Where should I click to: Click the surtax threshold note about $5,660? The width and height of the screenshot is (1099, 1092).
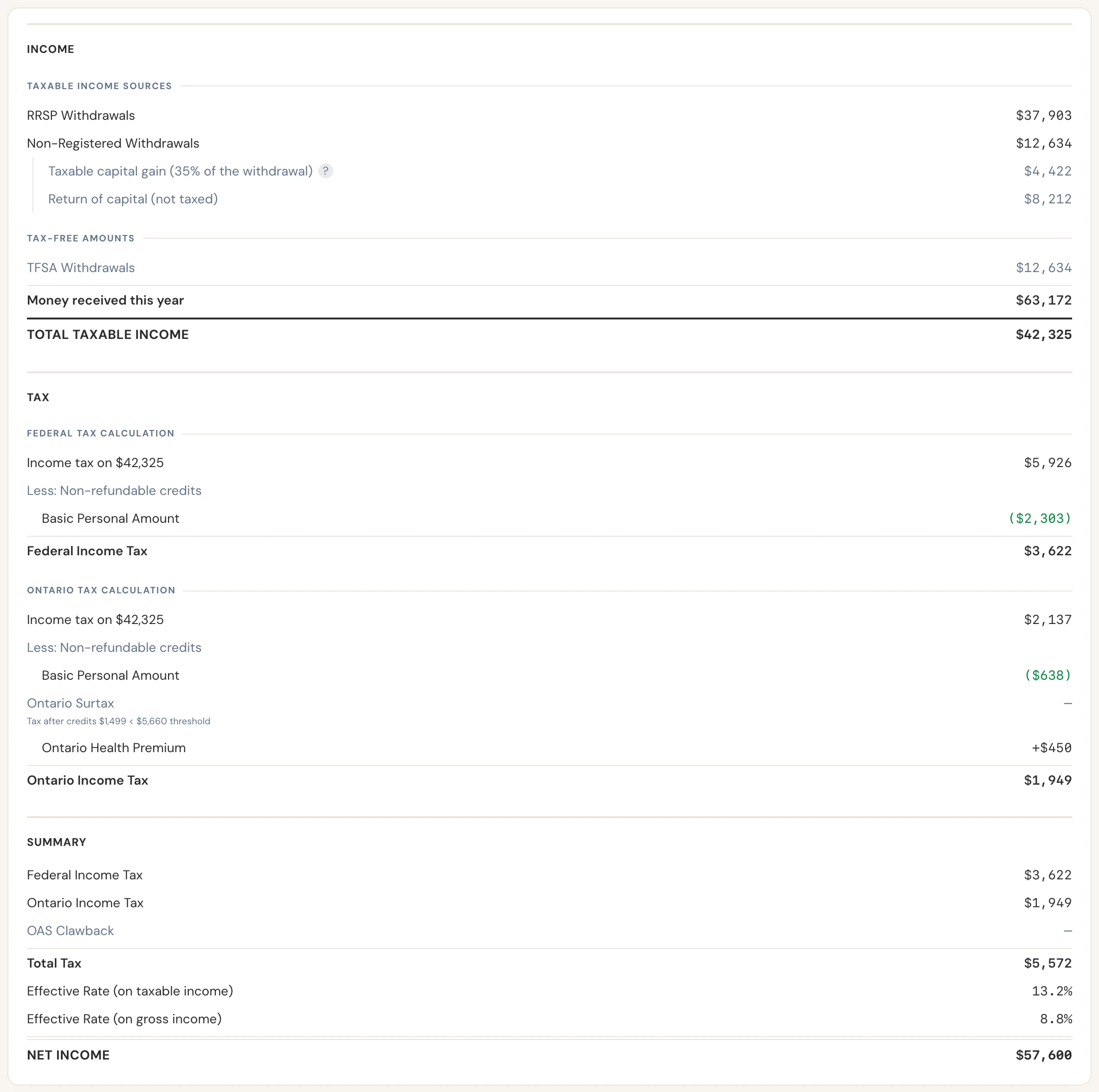click(118, 721)
